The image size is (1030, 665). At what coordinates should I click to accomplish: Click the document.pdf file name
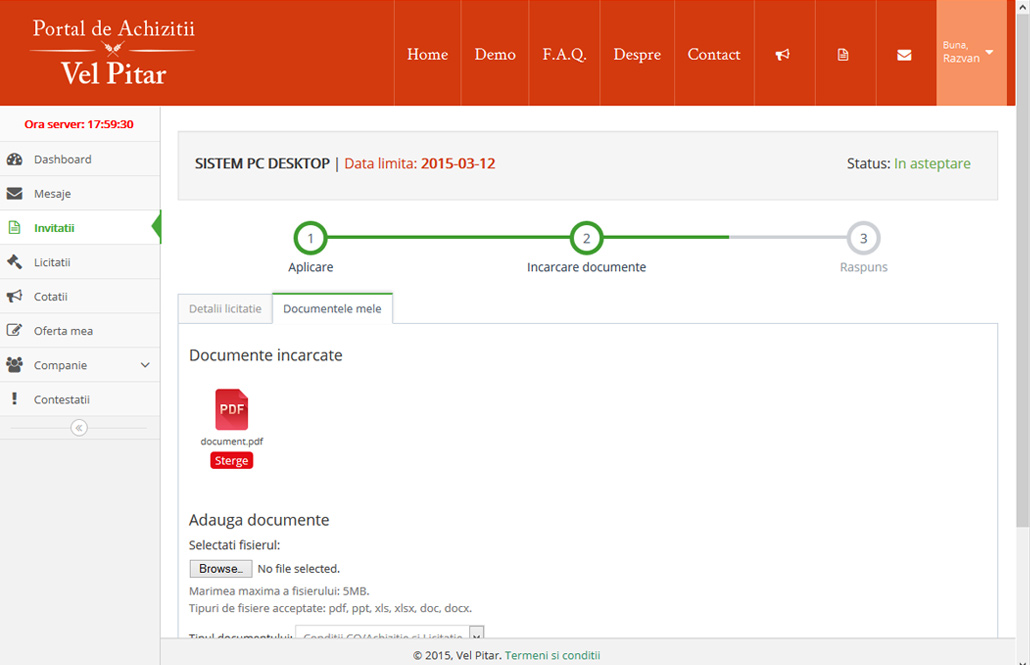point(232,442)
